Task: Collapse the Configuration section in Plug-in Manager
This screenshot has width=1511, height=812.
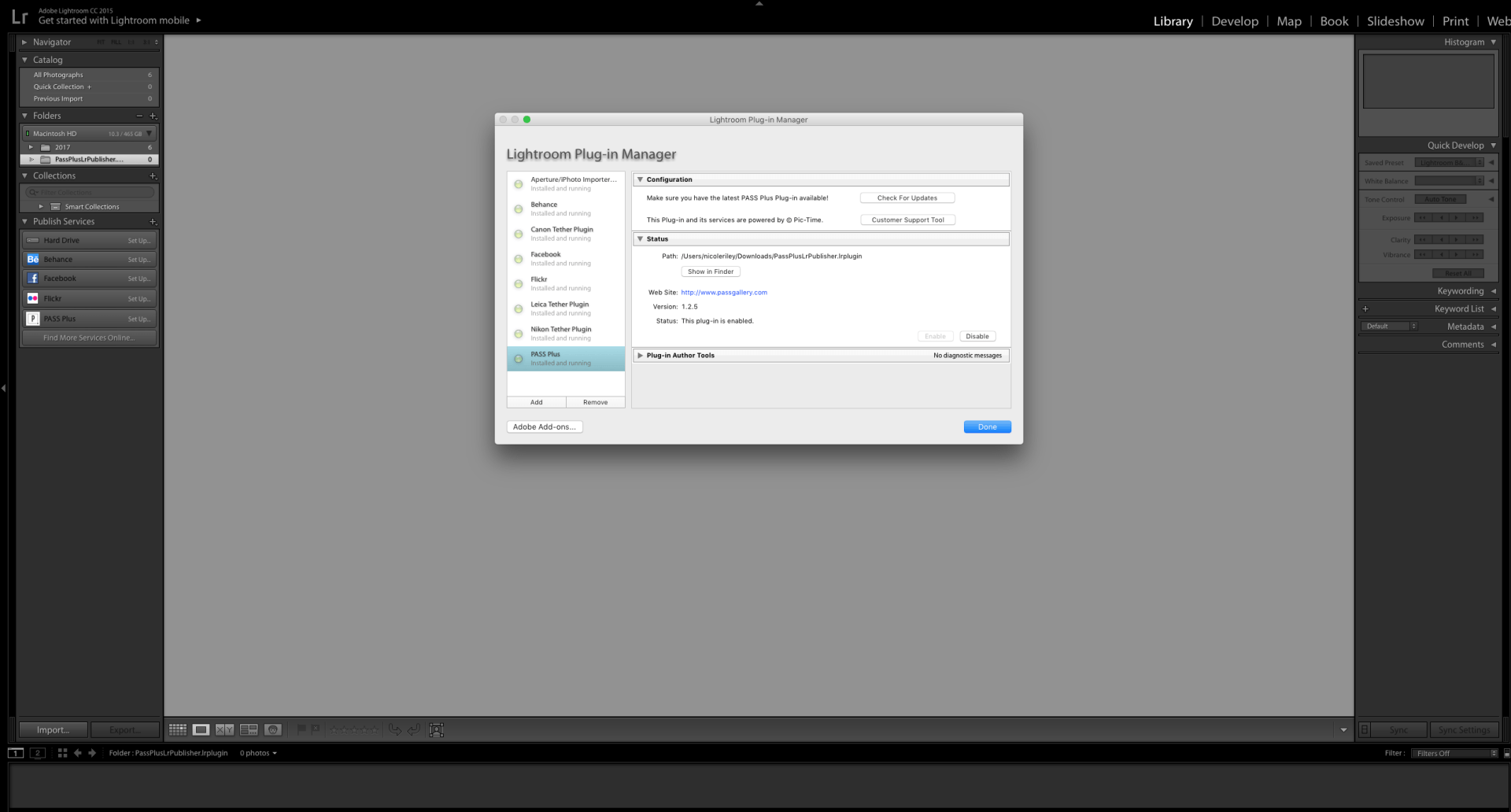Action: pos(640,179)
